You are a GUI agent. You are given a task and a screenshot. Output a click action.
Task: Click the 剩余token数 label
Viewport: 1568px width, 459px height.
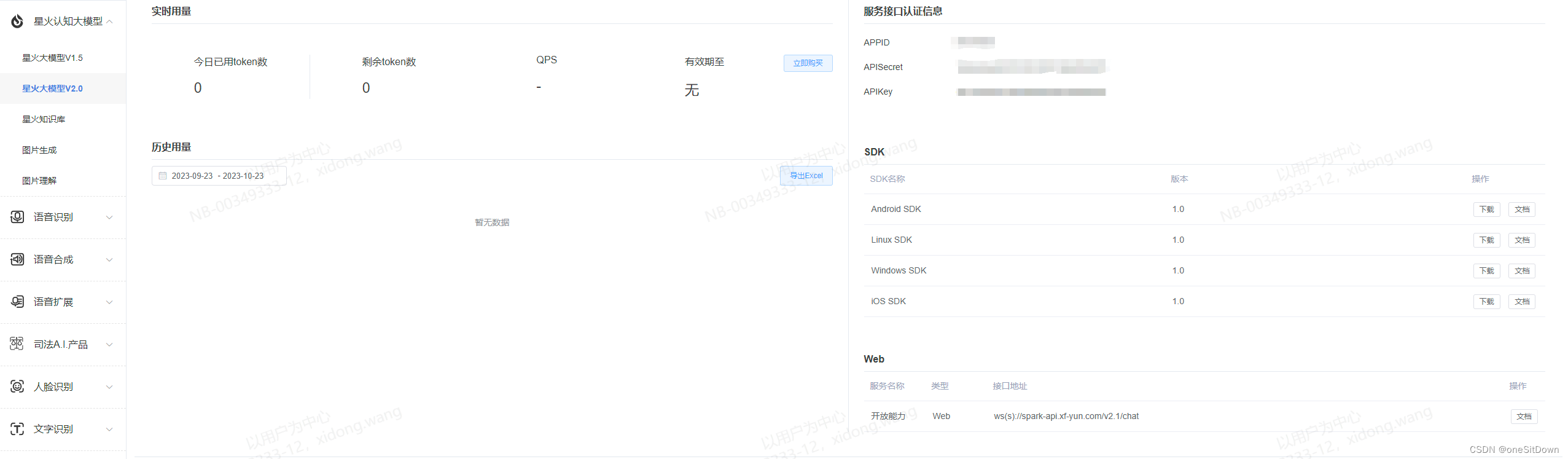(x=389, y=62)
